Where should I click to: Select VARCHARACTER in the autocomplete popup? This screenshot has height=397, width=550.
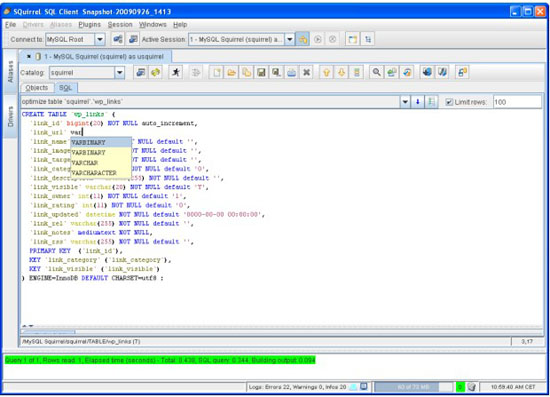101,173
